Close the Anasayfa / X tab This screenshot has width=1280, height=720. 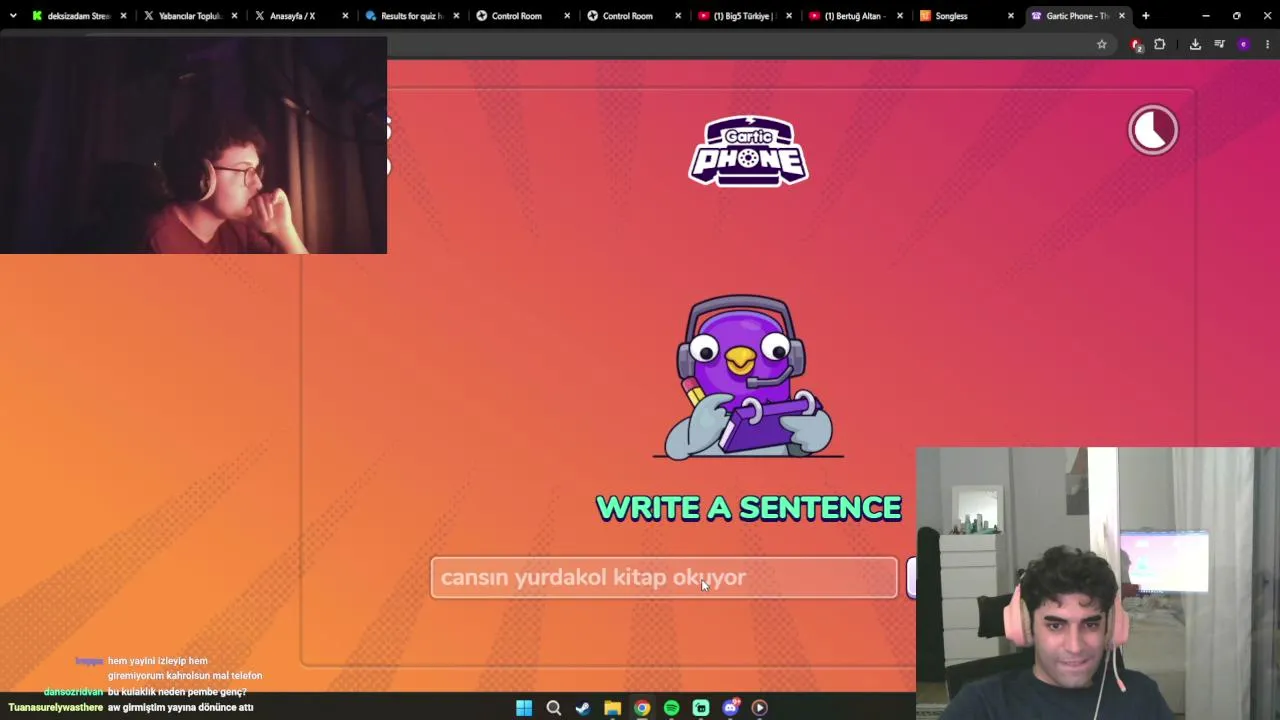point(346,16)
